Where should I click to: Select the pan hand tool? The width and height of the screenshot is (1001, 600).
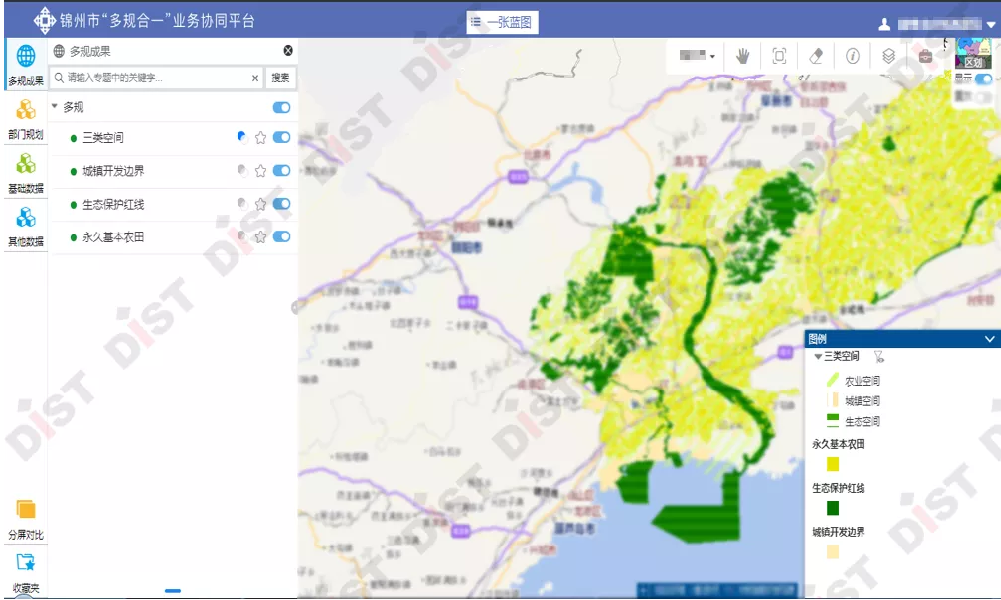742,57
